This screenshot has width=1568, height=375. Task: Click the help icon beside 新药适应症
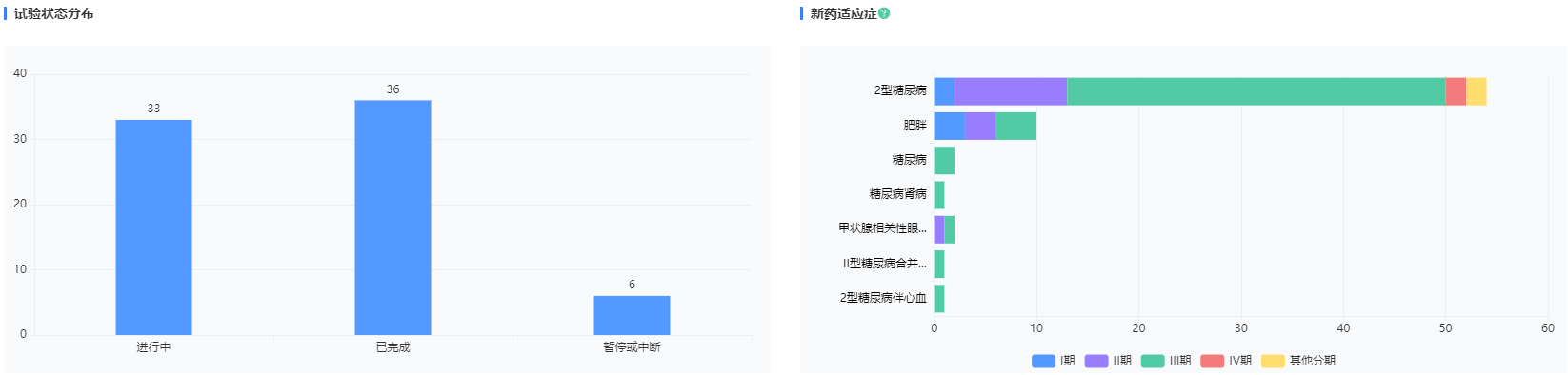pos(884,13)
